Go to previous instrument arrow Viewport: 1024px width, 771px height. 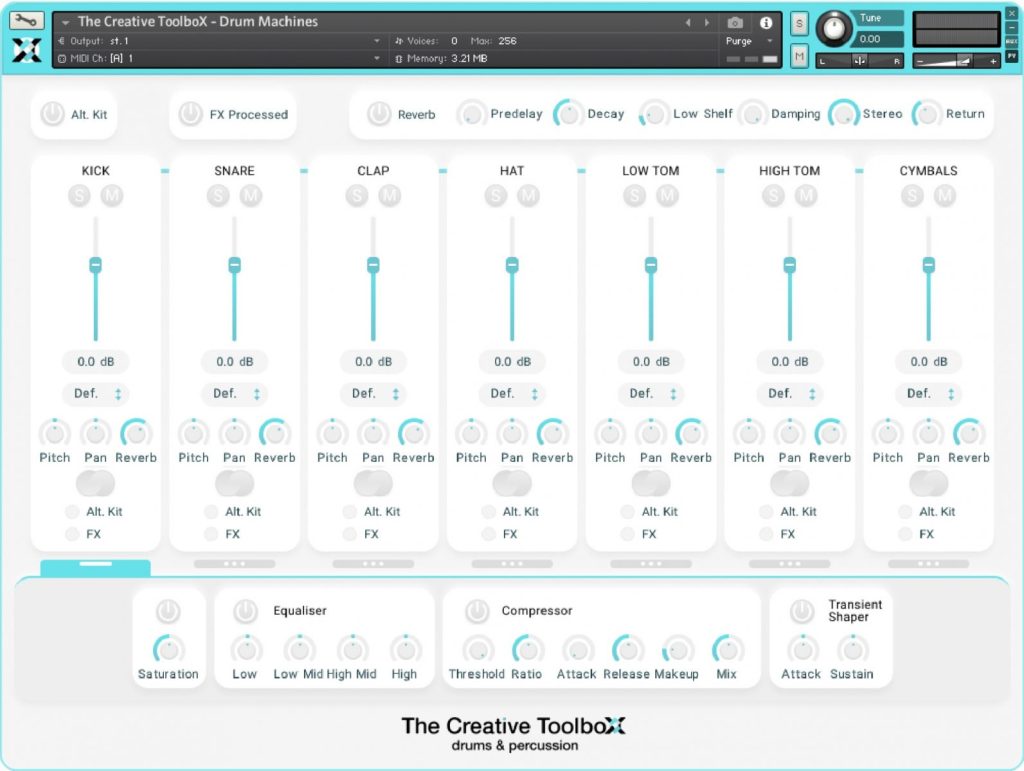click(688, 23)
